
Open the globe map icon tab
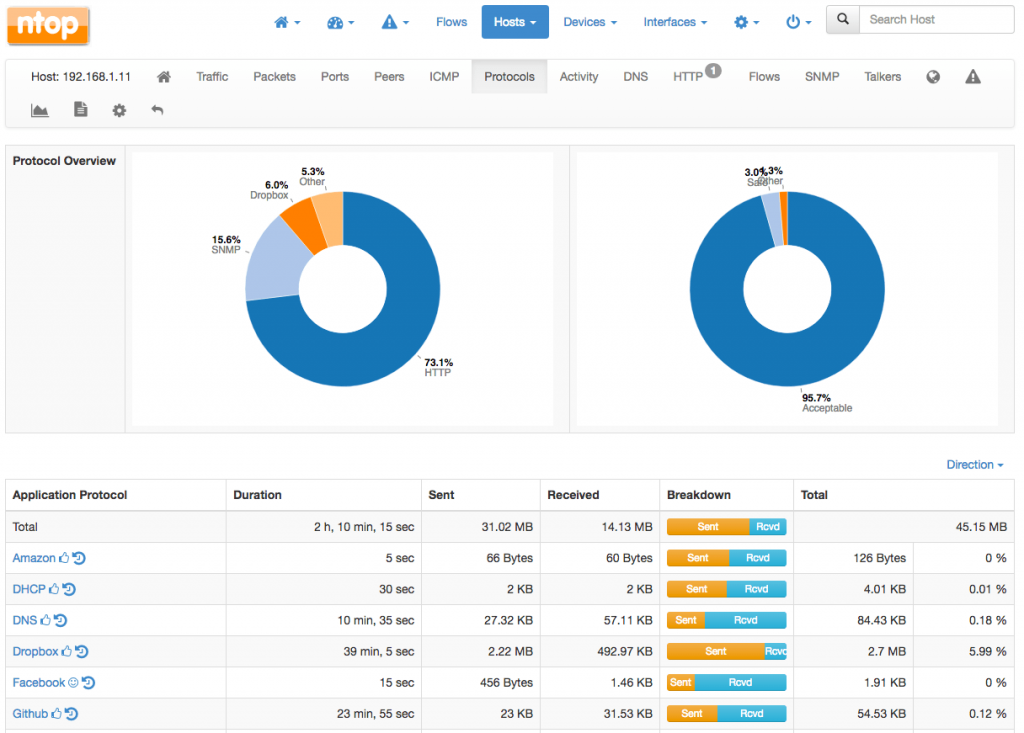933,77
